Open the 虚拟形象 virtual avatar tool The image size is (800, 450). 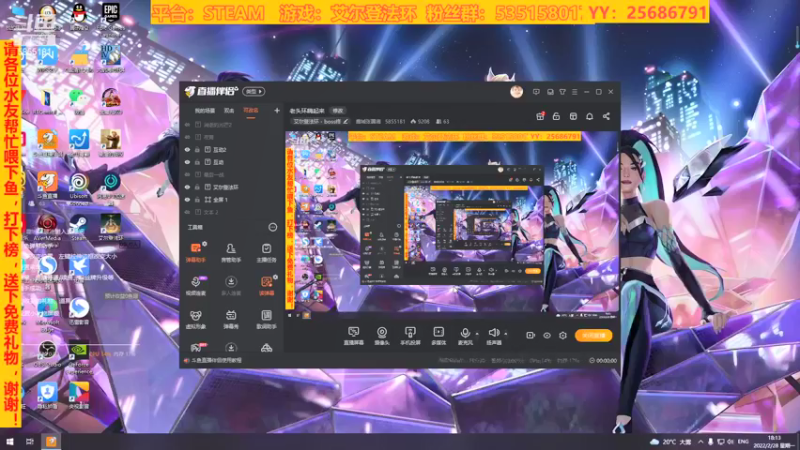[196, 319]
